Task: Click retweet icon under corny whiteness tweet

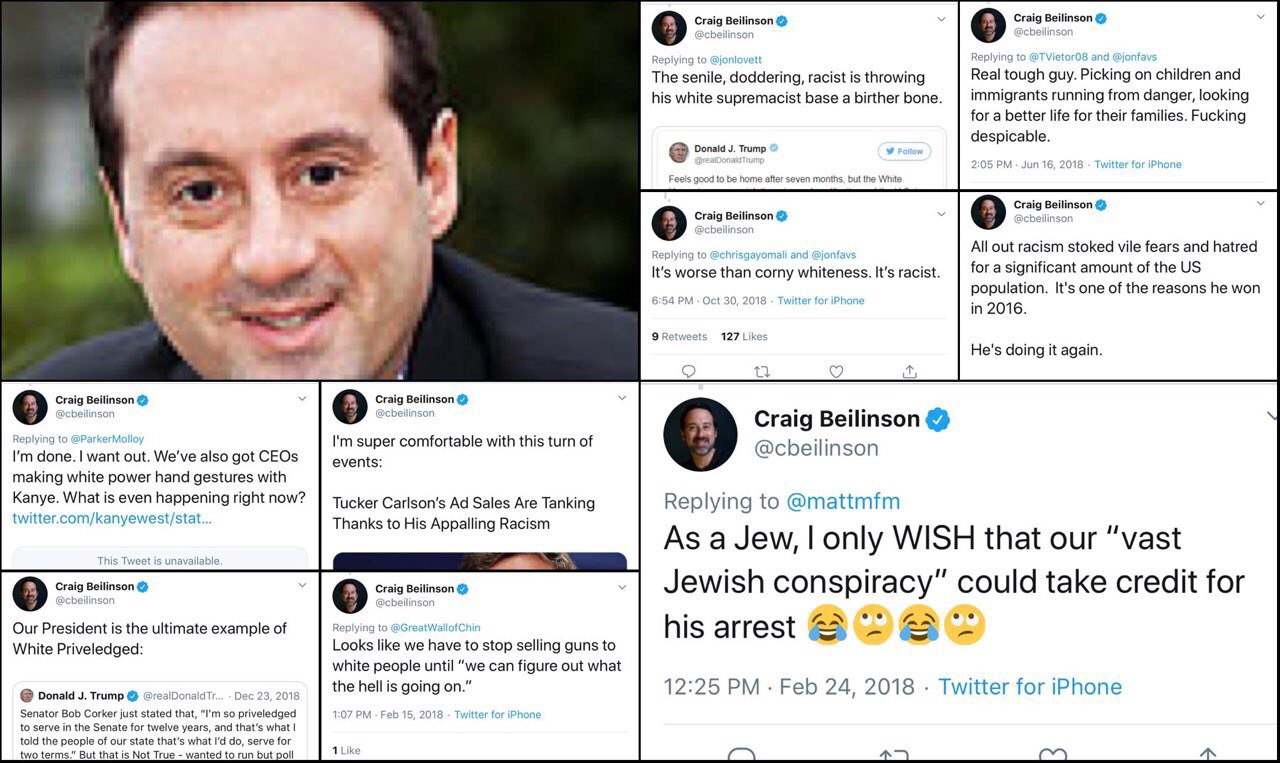Action: point(762,371)
